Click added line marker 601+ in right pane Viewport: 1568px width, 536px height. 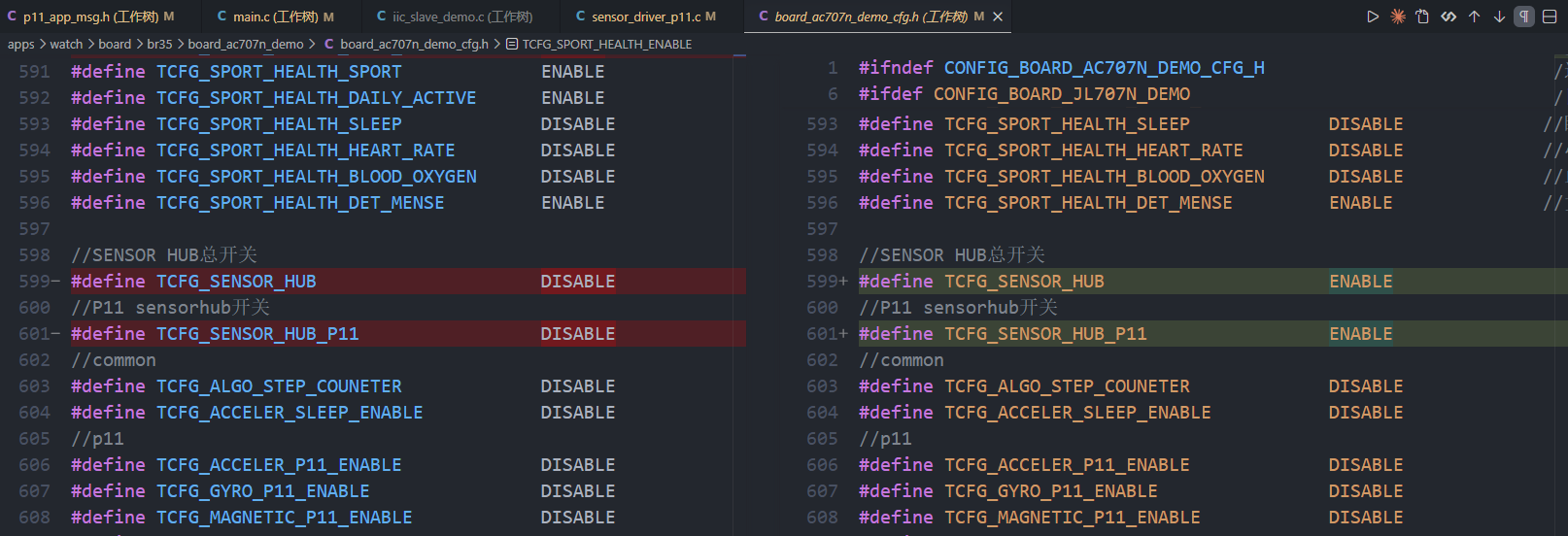(827, 334)
